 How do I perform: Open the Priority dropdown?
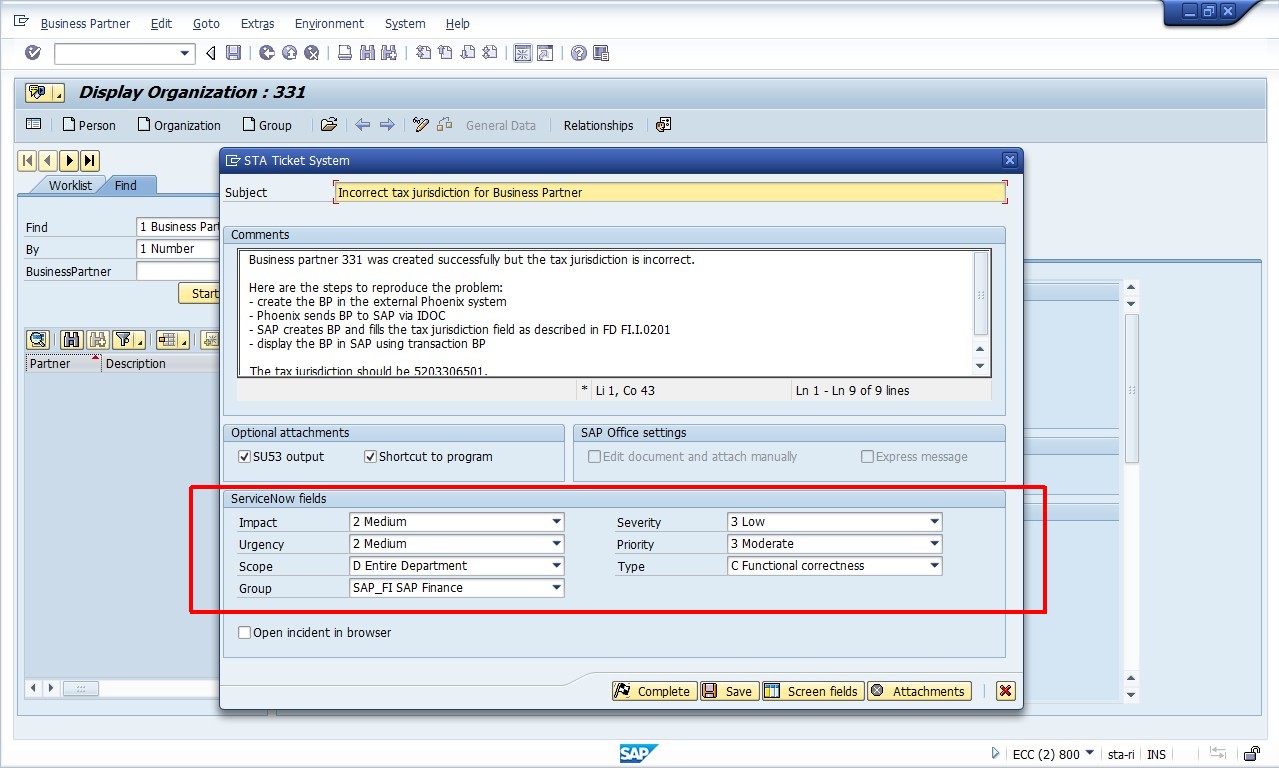[x=934, y=544]
